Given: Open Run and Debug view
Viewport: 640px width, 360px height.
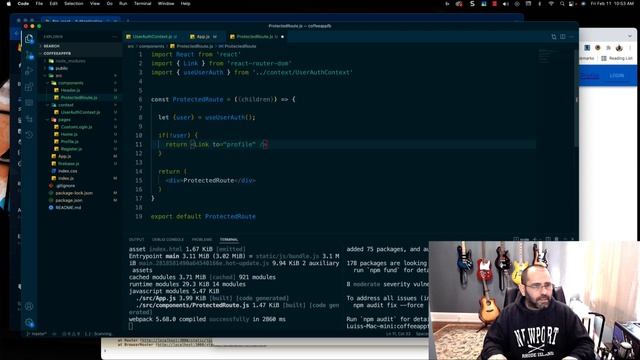Looking at the screenshot, I should point(29,71).
